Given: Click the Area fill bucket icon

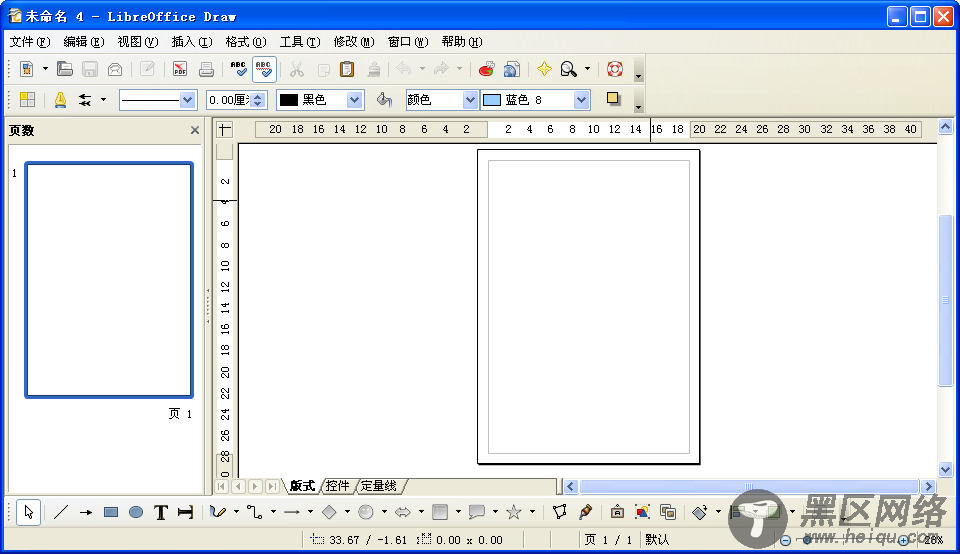Looking at the screenshot, I should (384, 99).
